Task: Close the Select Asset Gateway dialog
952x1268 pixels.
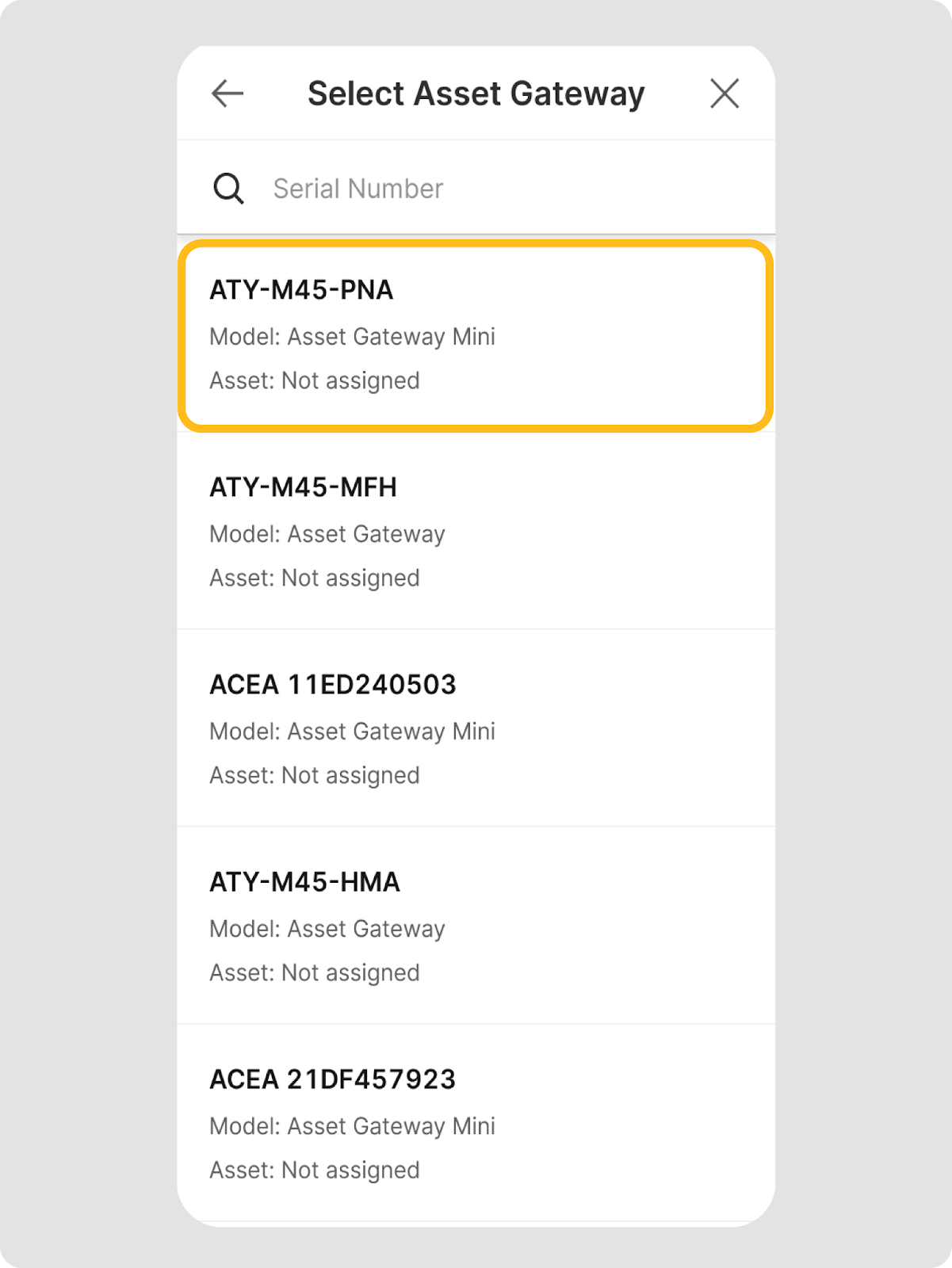Action: click(725, 94)
